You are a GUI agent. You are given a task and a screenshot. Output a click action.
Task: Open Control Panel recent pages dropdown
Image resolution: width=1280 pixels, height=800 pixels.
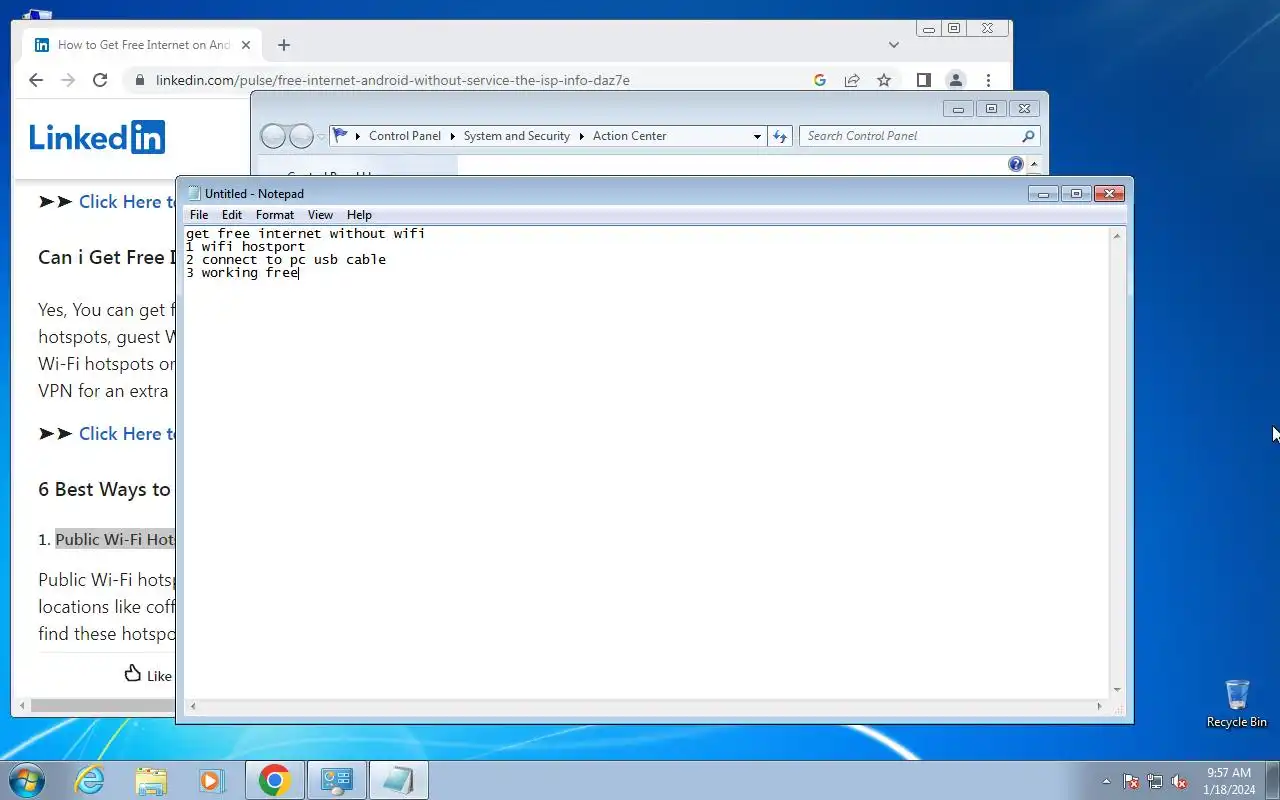[321, 136]
